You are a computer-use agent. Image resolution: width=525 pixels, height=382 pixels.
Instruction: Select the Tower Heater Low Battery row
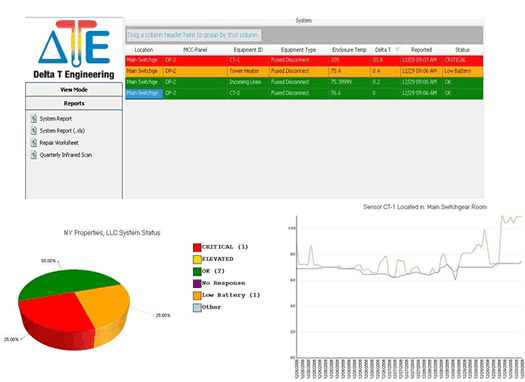pyautogui.click(x=304, y=71)
